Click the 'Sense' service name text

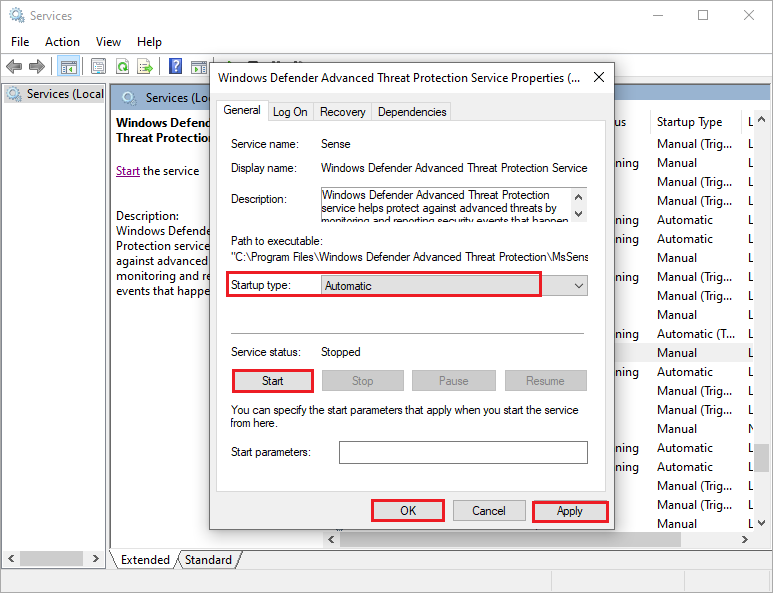(x=335, y=144)
